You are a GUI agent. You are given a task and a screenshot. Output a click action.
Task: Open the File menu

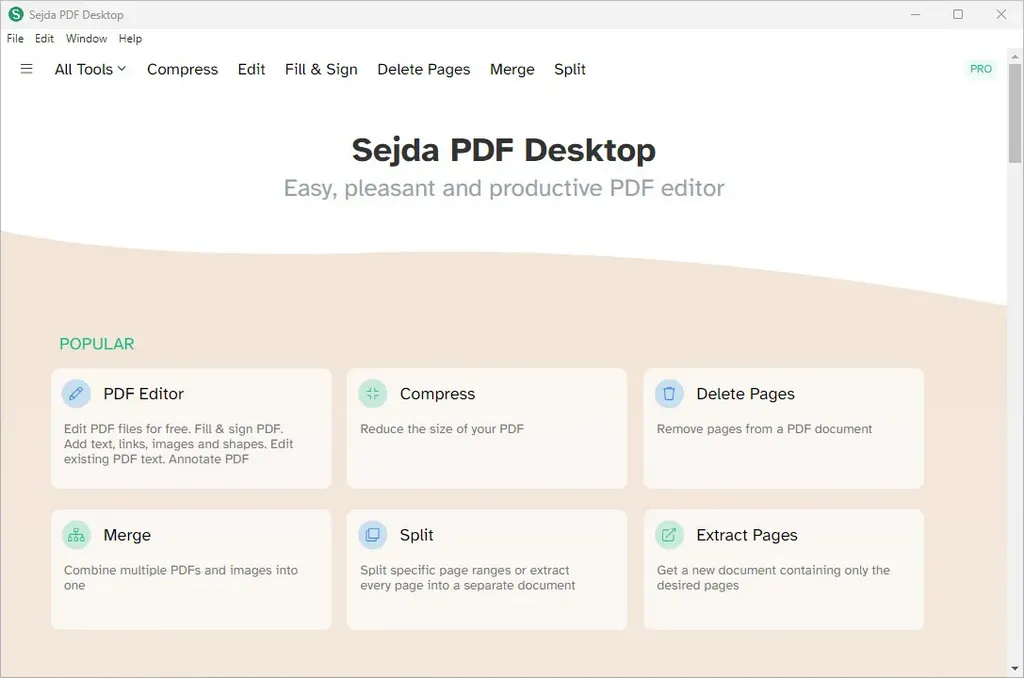point(15,39)
